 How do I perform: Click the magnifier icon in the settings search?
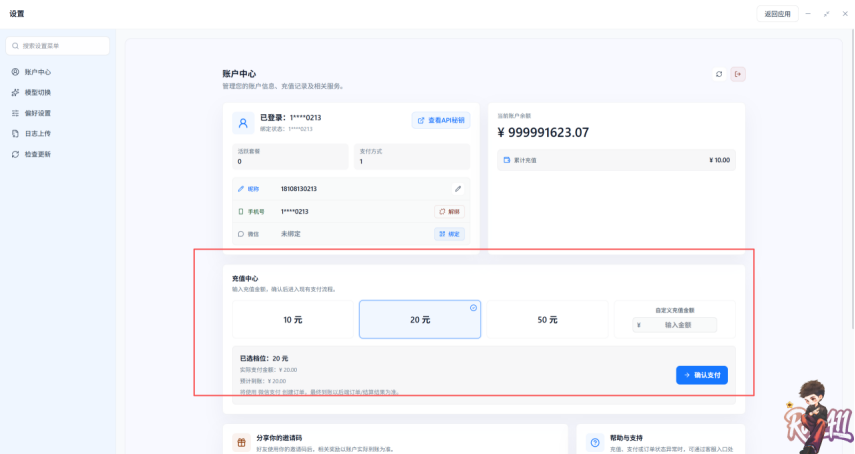coord(15,46)
